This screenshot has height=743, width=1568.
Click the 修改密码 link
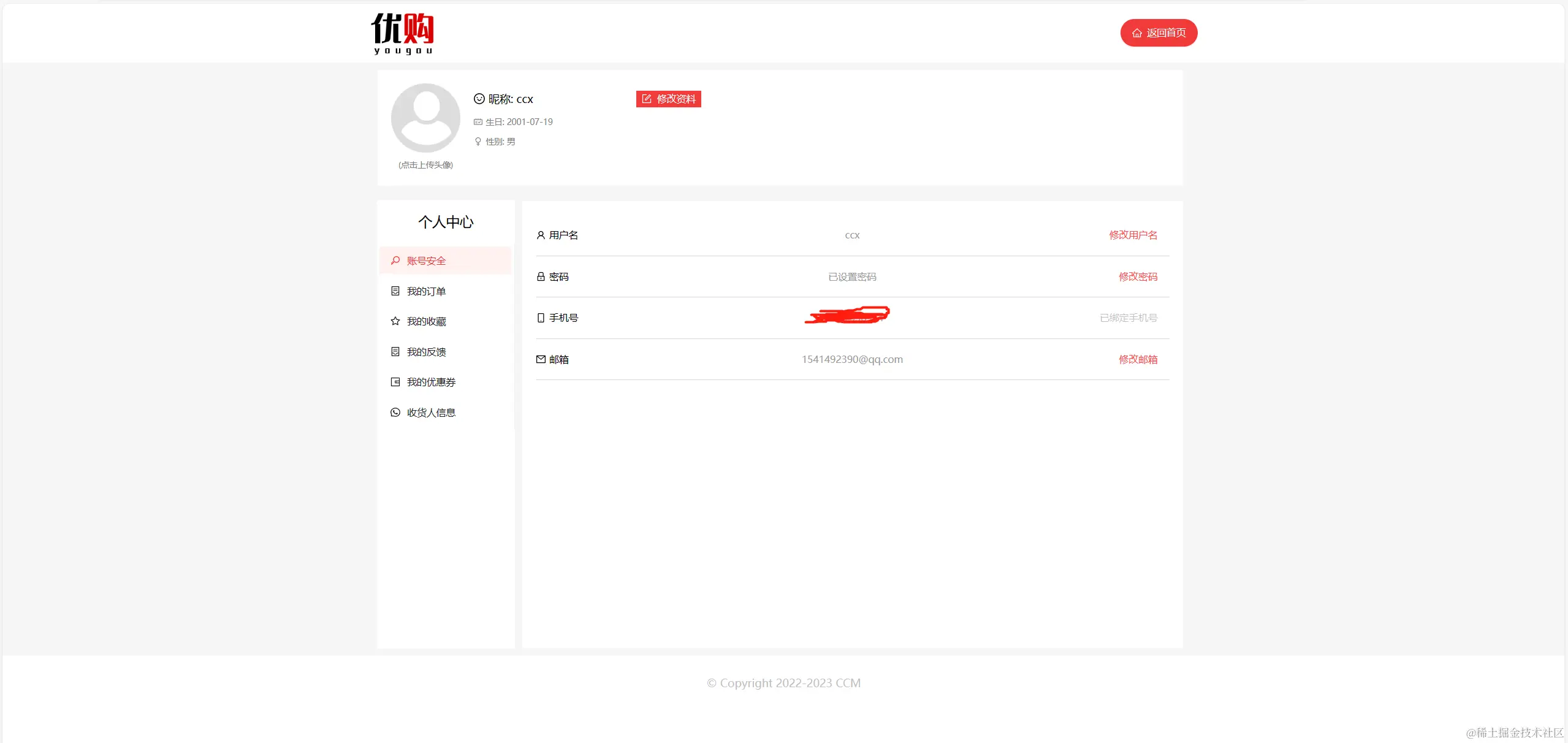(x=1138, y=276)
